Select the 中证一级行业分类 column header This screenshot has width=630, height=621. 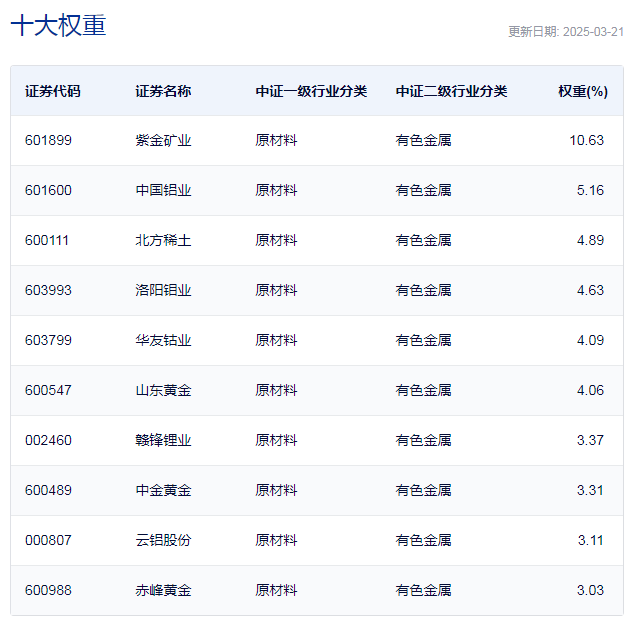tap(311, 91)
